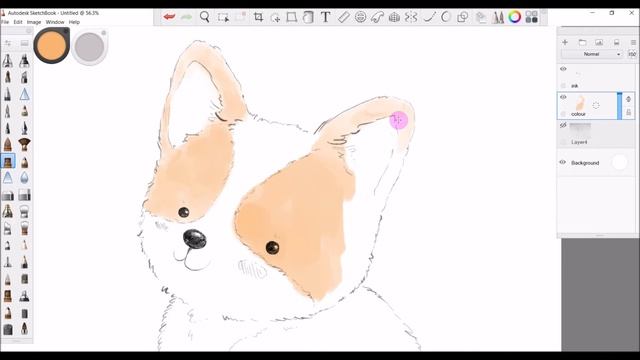Click the colour layer reorder handle
This screenshot has width=640, height=360.
point(629,99)
